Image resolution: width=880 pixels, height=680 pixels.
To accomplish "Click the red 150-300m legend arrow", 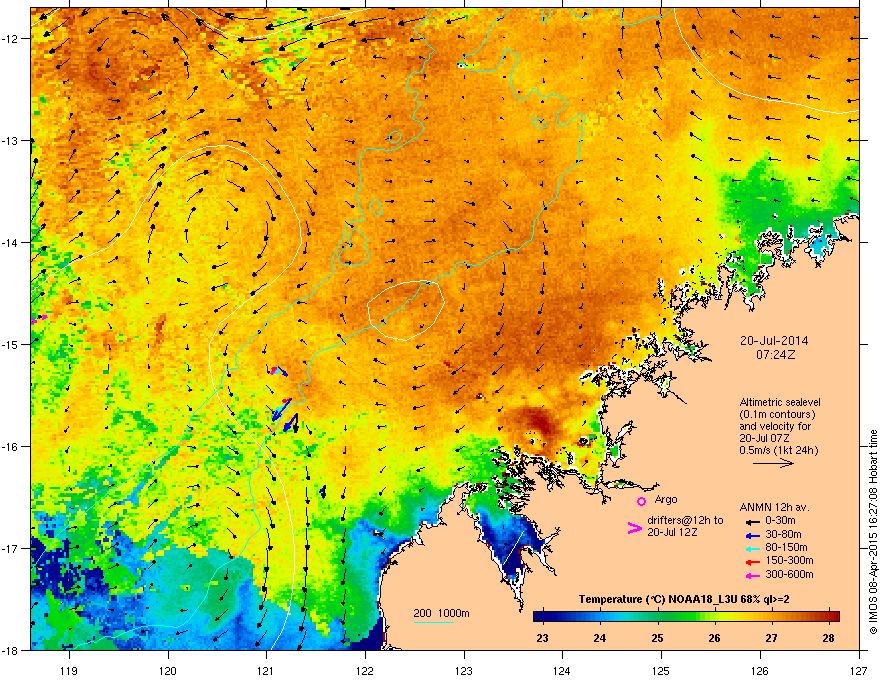I will click(x=752, y=561).
